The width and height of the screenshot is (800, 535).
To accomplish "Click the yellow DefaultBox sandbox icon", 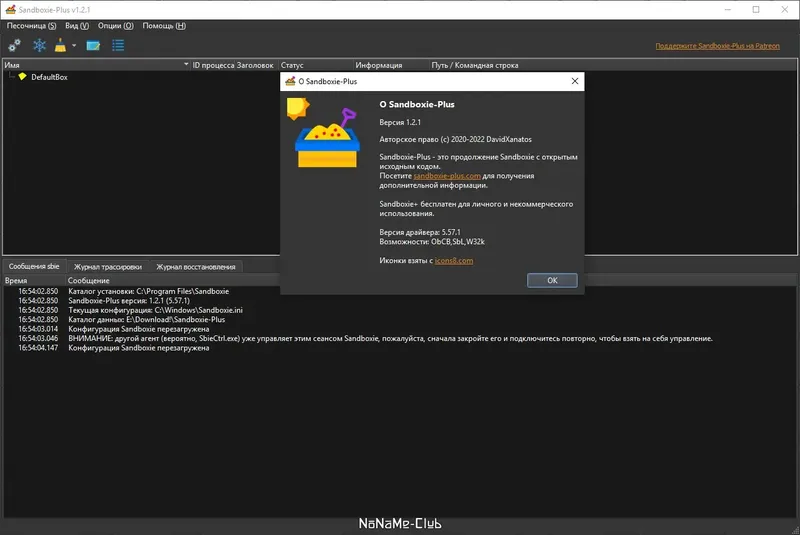I will click(22, 77).
